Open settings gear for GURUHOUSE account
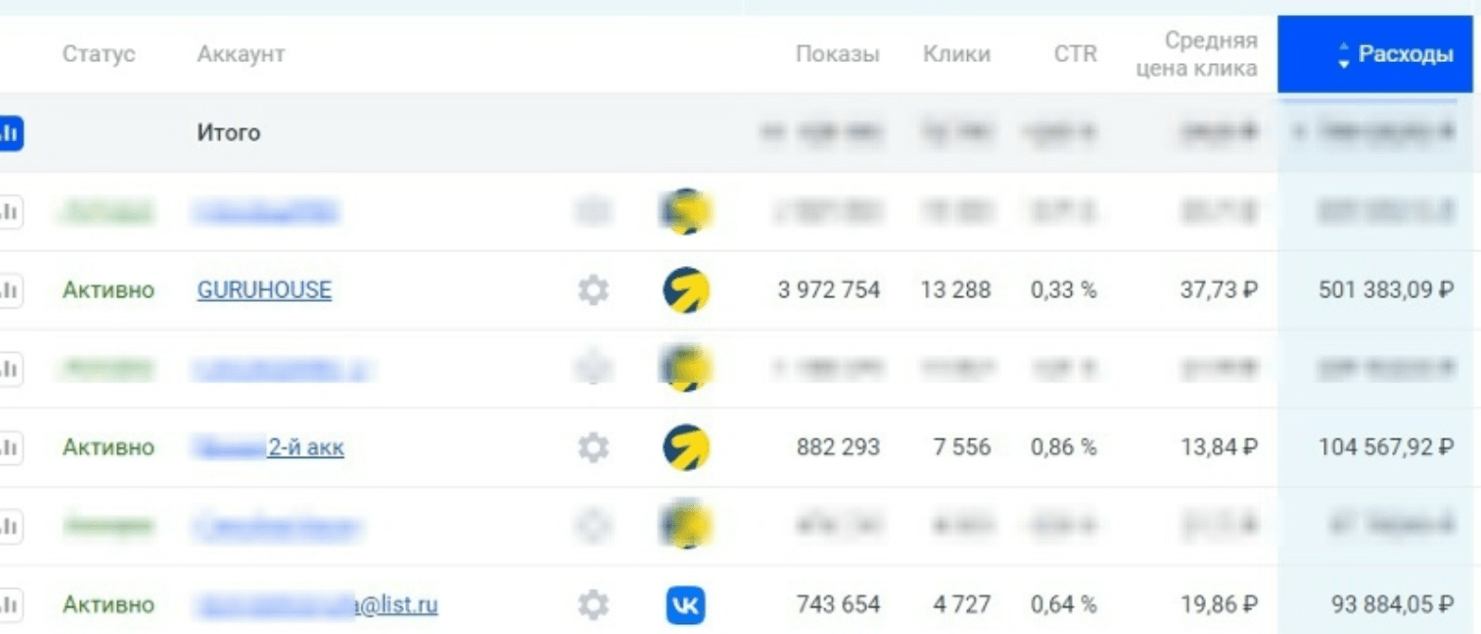Image resolution: width=1481 pixels, height=634 pixels. coord(593,290)
